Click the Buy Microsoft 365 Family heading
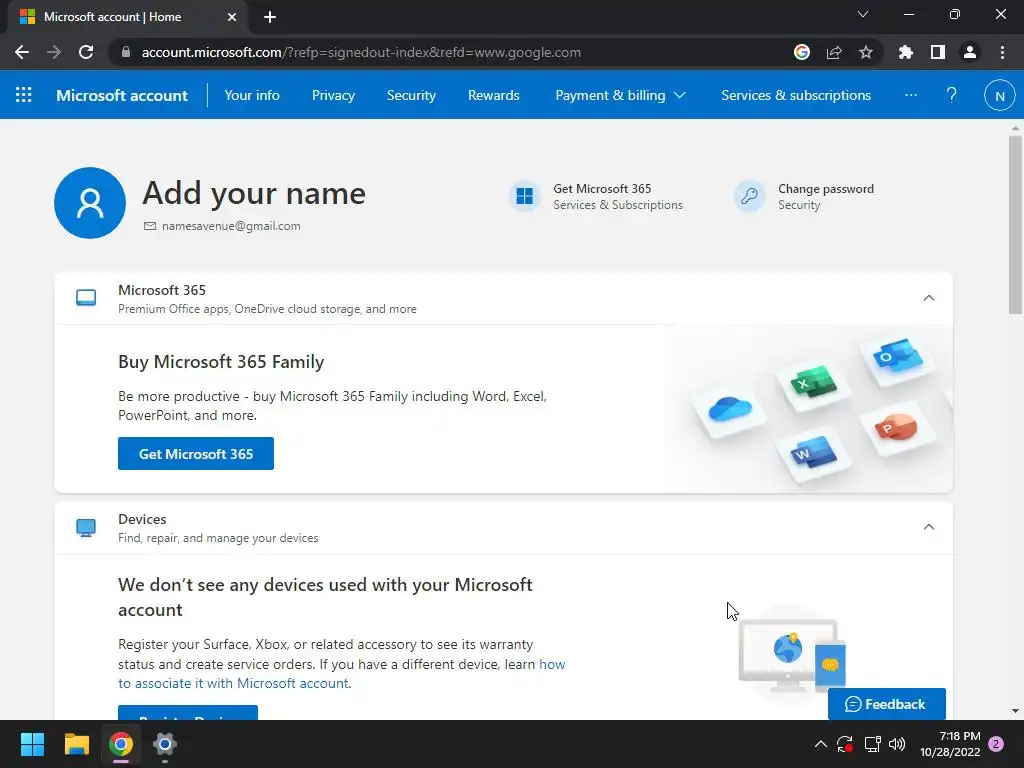The width and height of the screenshot is (1024, 768). click(x=221, y=362)
